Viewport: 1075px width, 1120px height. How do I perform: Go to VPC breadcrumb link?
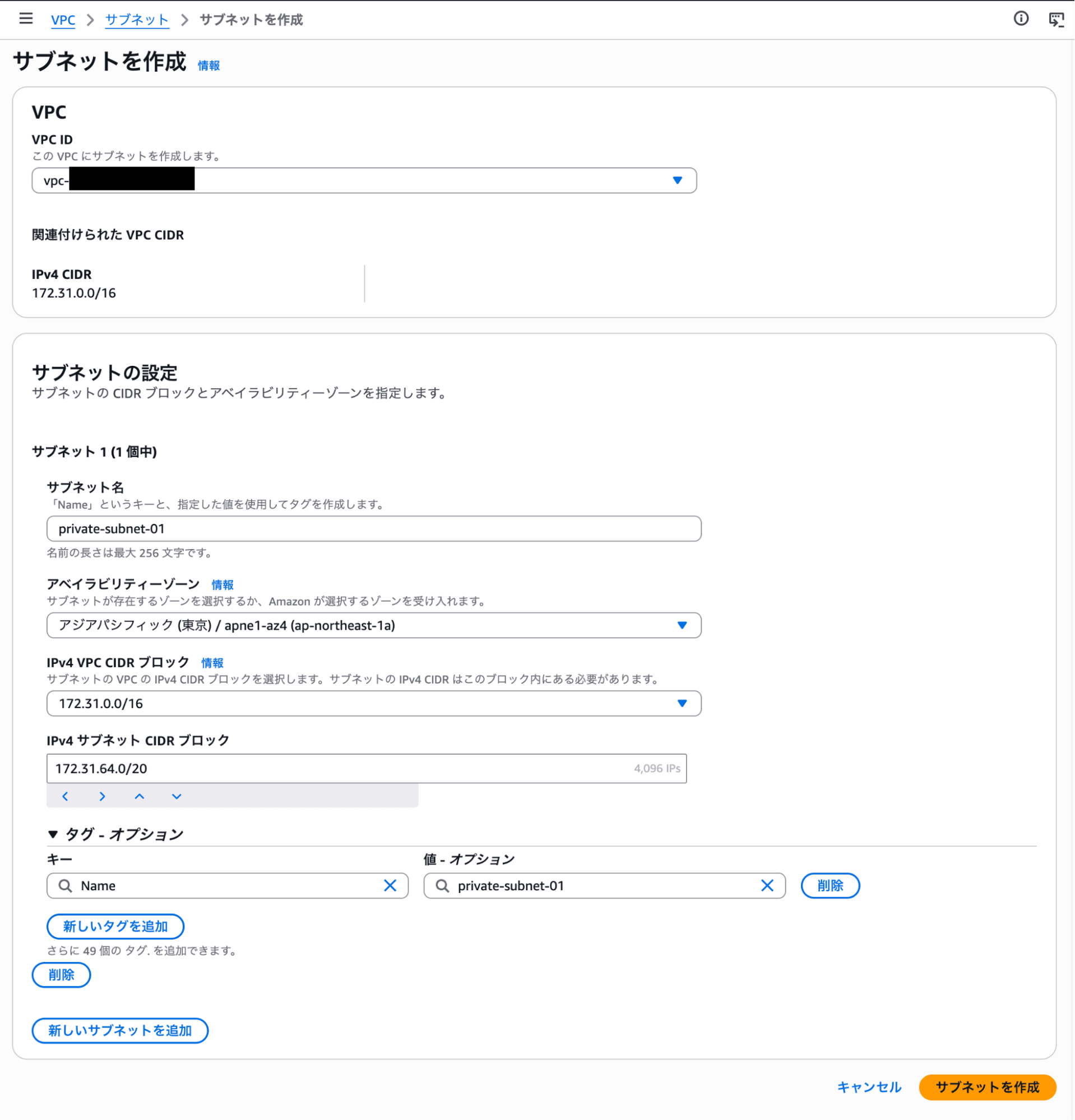[x=63, y=20]
